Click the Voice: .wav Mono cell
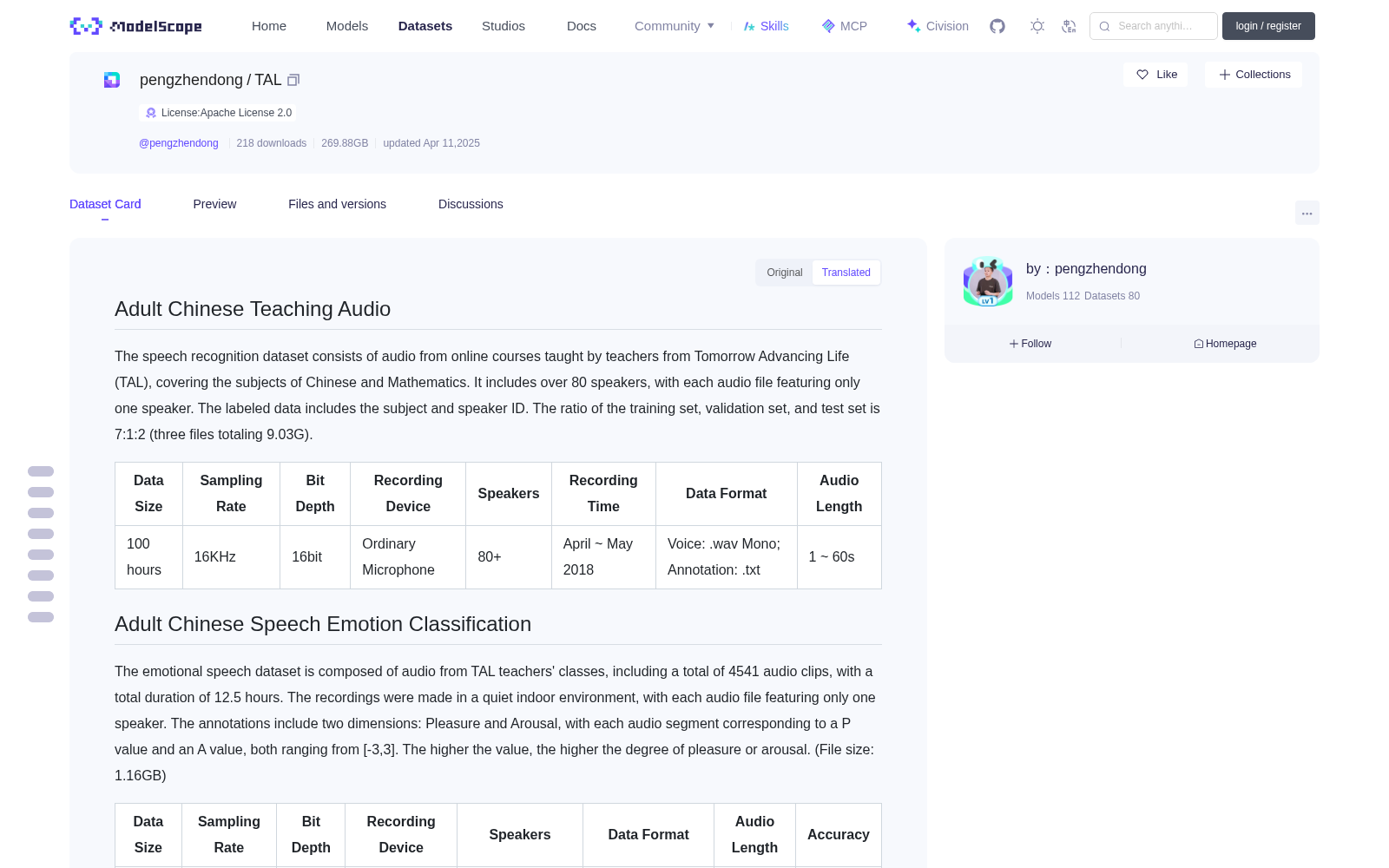1389x868 pixels. click(x=727, y=557)
